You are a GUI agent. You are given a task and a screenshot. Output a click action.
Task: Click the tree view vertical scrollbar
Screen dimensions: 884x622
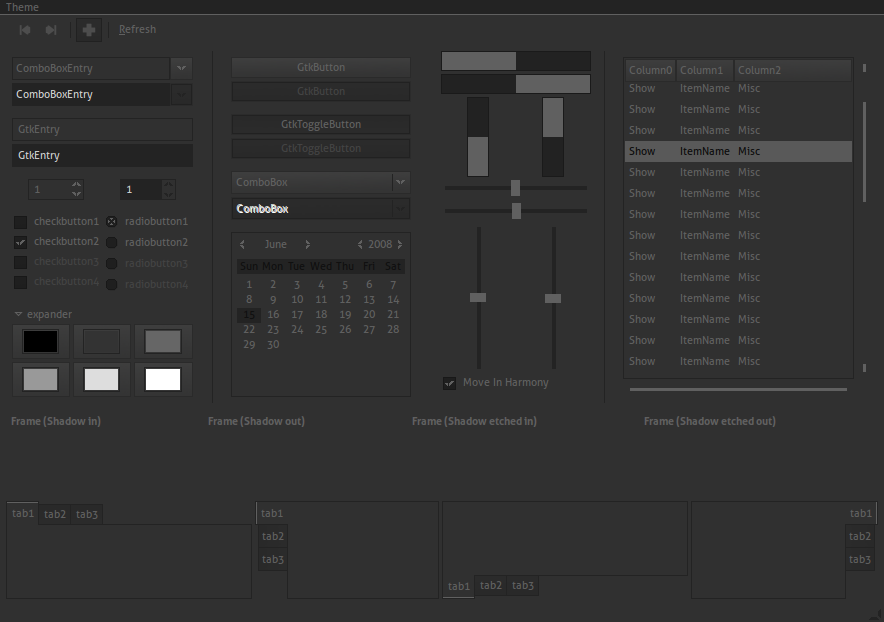(x=865, y=152)
